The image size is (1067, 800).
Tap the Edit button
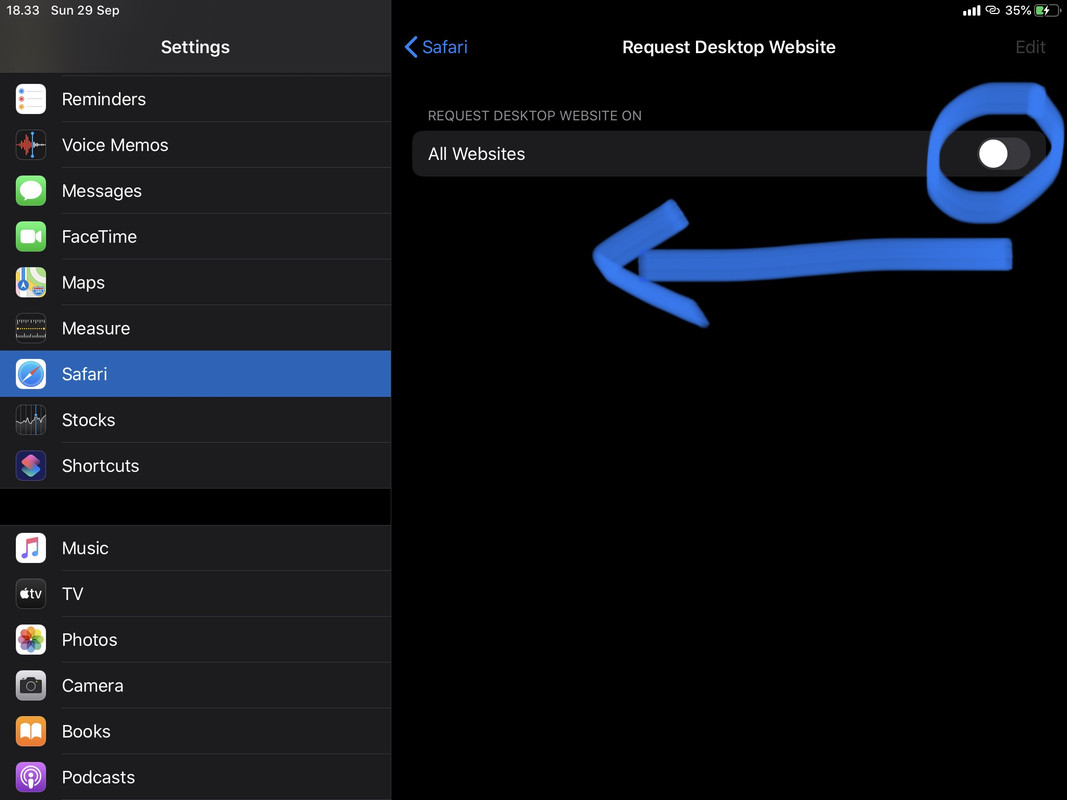[x=1030, y=47]
